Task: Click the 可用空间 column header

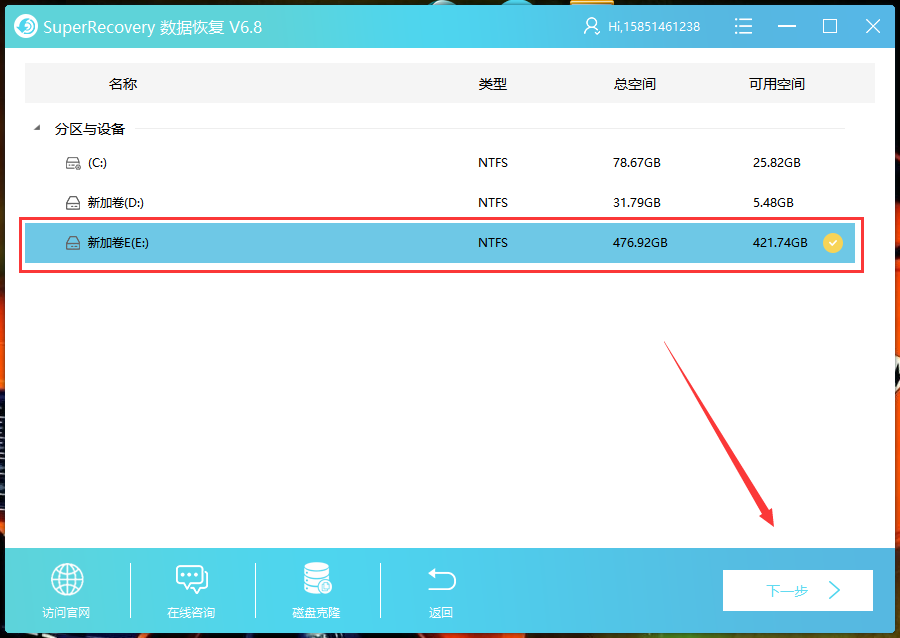Action: click(x=777, y=84)
